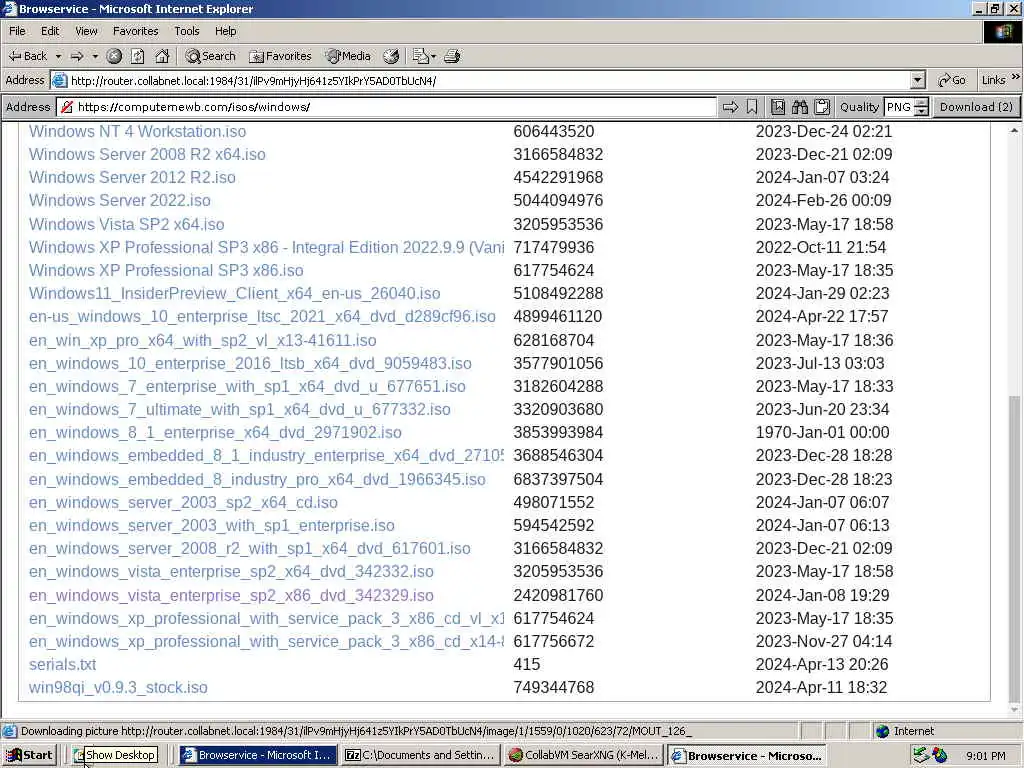Click the Stop loading icon
This screenshot has height=768, width=1024.
click(114, 56)
